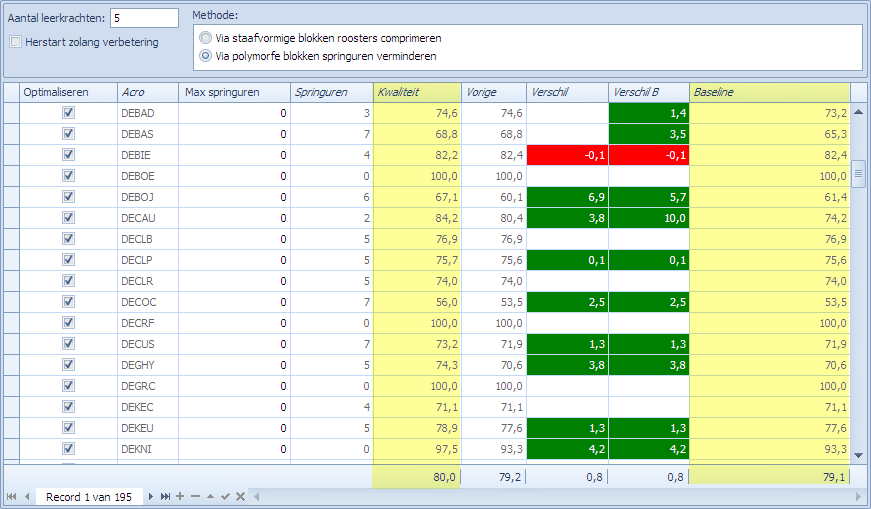This screenshot has width=871, height=509.
Task: Toggle Optimaliseren checkbox for DEBIE
Action: [x=68, y=155]
